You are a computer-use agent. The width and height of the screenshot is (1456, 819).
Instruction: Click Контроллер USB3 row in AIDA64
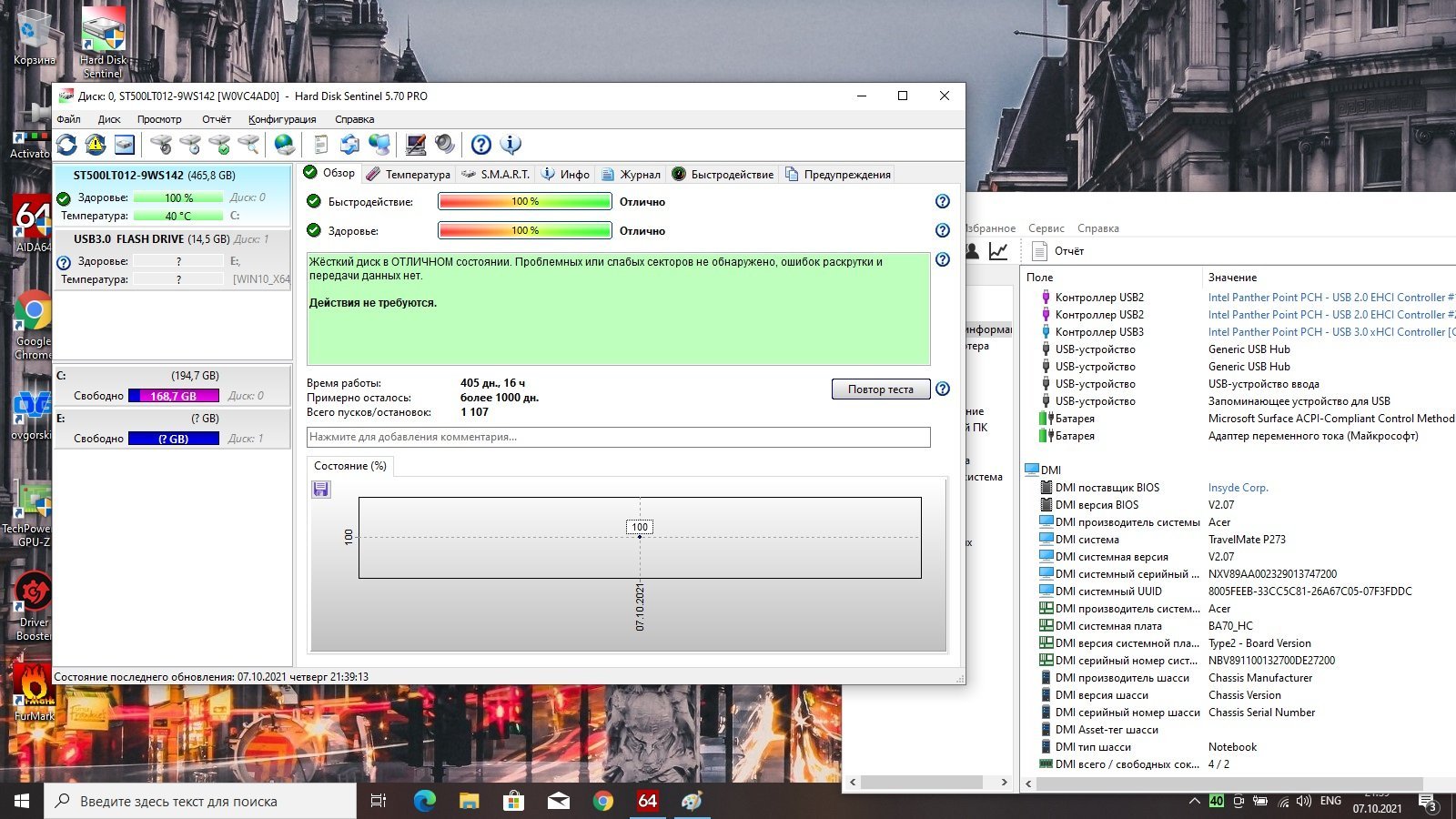(1238, 332)
